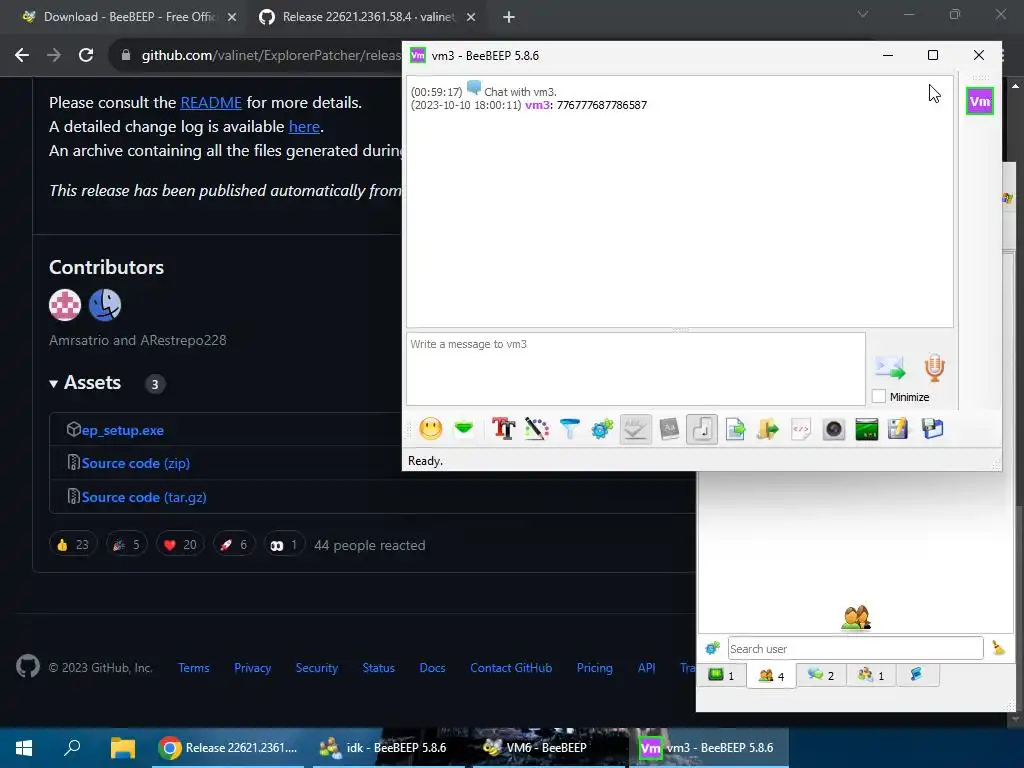
Task: Open the Contact GitHub footer link
Action: point(511,667)
